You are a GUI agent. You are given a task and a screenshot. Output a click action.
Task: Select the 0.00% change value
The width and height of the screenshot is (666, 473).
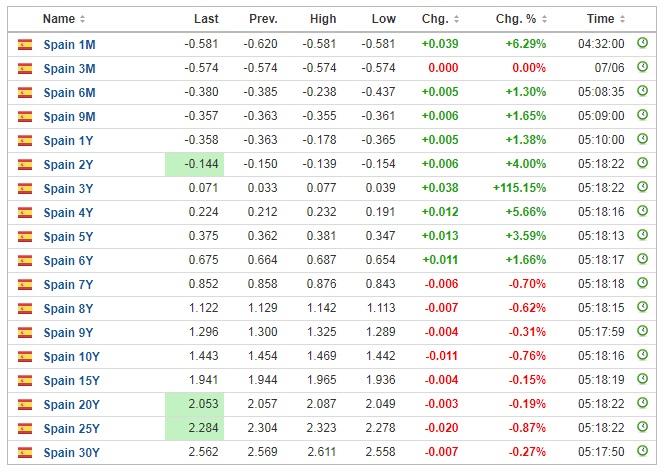(529, 68)
